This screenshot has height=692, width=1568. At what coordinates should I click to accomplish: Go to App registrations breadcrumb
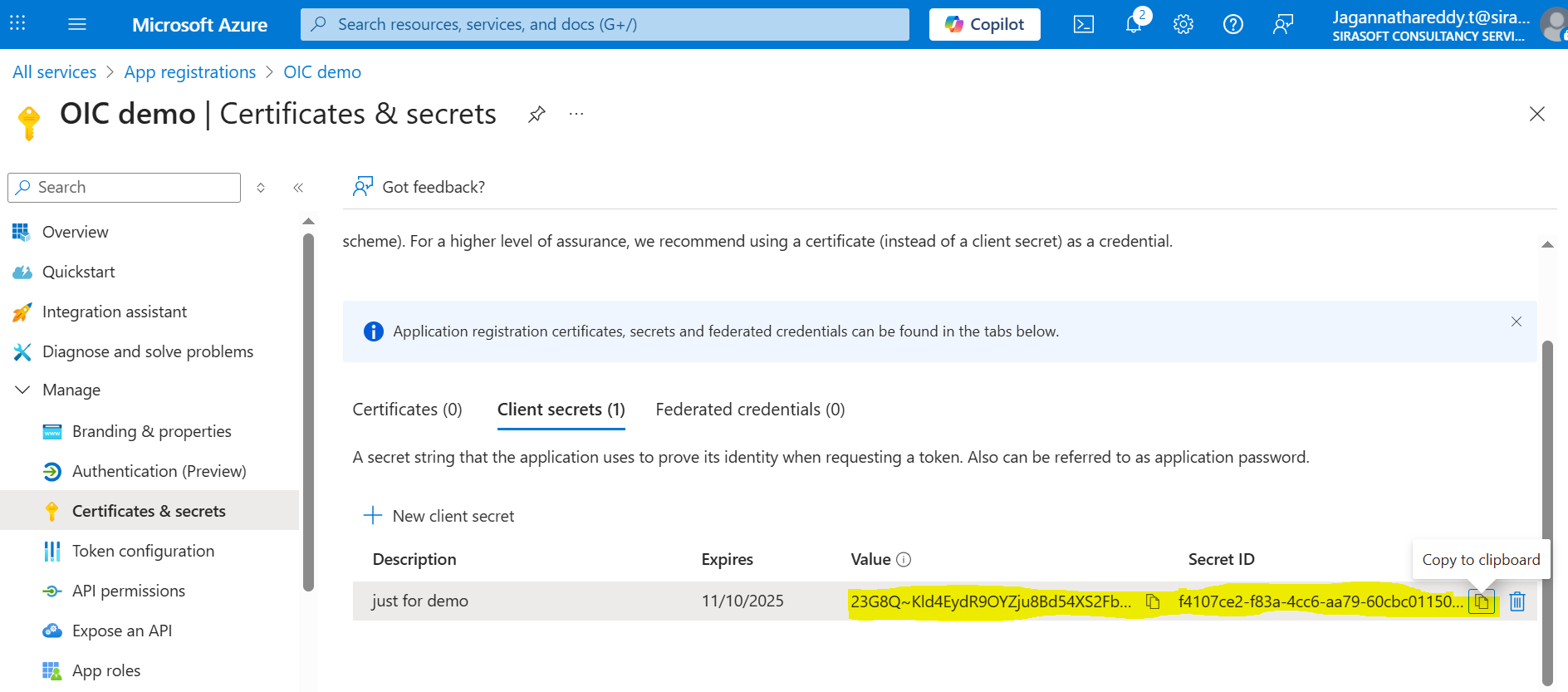190,72
